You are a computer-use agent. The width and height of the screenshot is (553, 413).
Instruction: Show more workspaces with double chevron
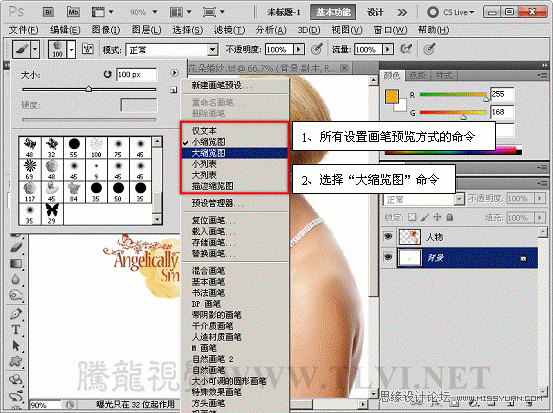(402, 12)
